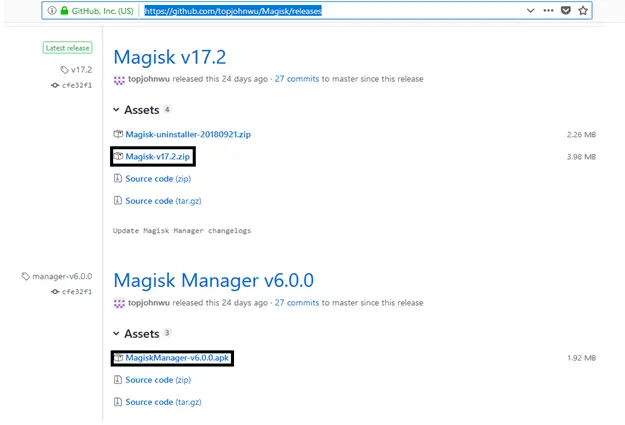This screenshot has height=425, width=625.
Task: Open topjohnwu profile under Magisk Manager v6.0.0
Action: (x=149, y=303)
